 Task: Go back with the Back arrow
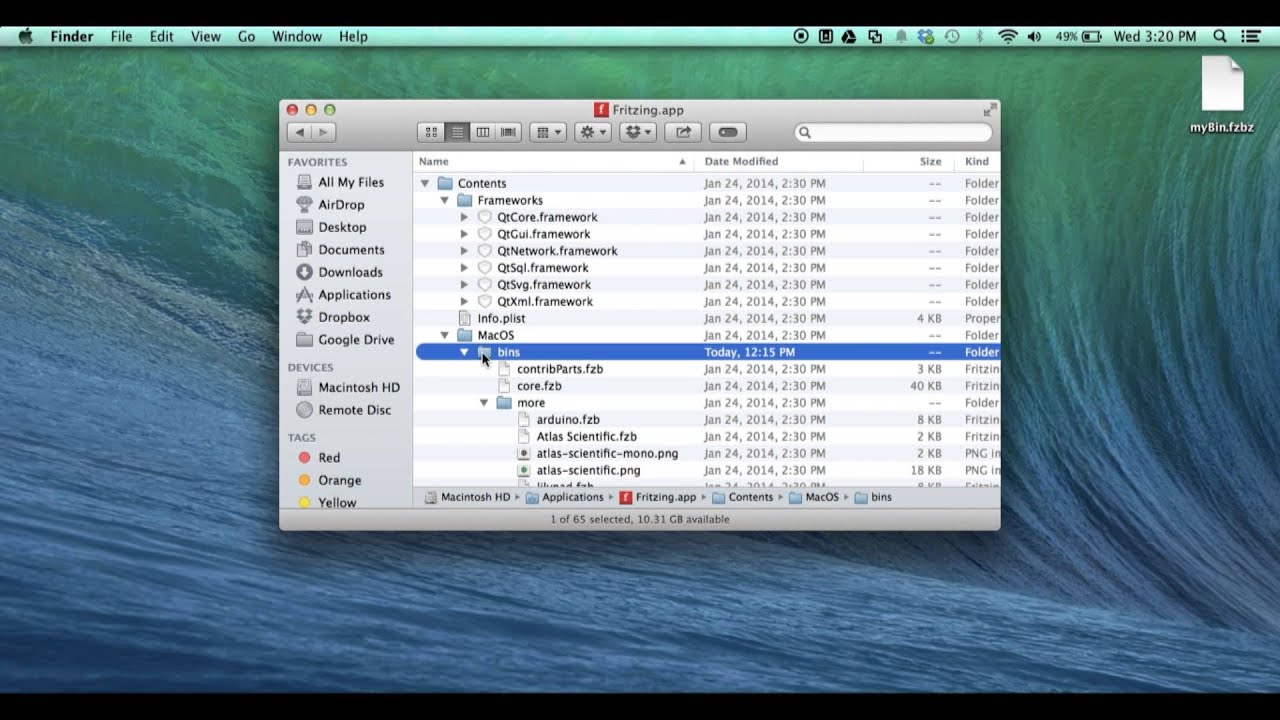click(299, 132)
